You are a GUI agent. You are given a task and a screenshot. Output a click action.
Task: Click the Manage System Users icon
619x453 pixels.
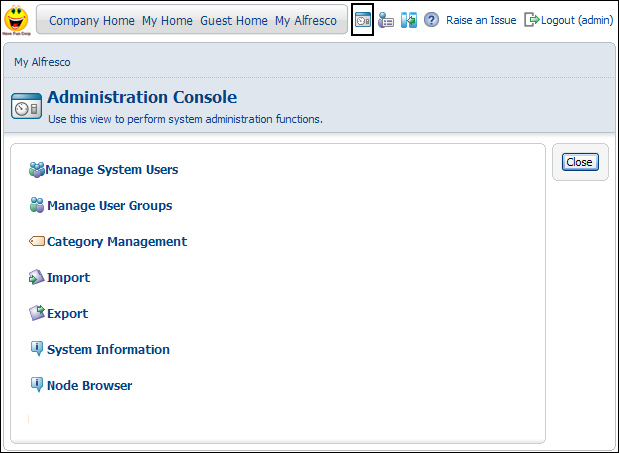[x=37, y=170]
